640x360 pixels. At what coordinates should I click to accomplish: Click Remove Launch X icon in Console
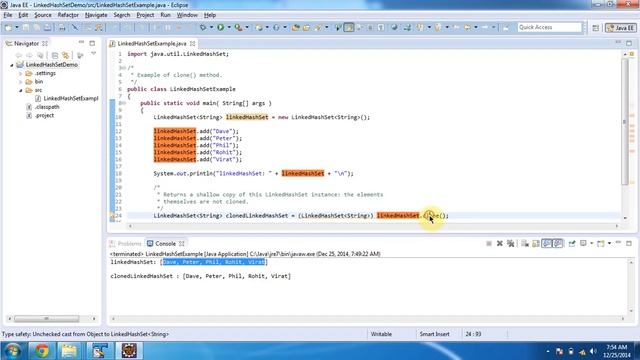tap(500, 244)
